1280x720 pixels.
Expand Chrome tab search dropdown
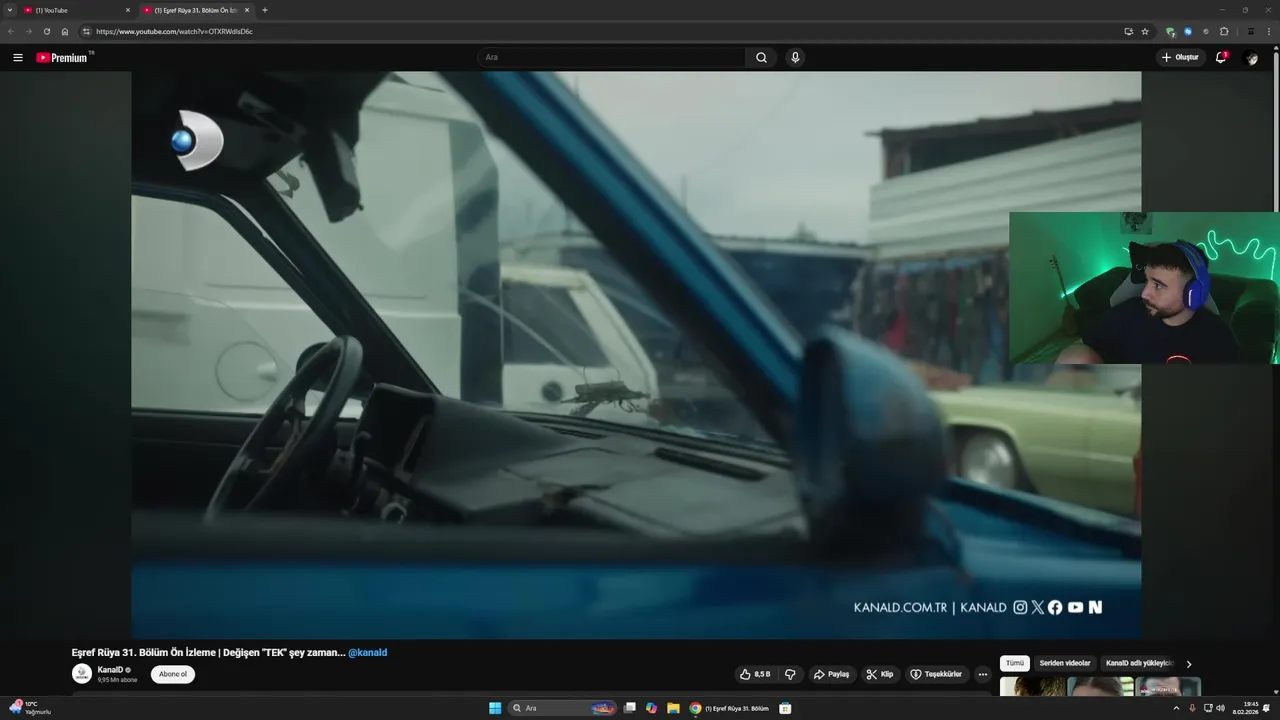[10, 10]
